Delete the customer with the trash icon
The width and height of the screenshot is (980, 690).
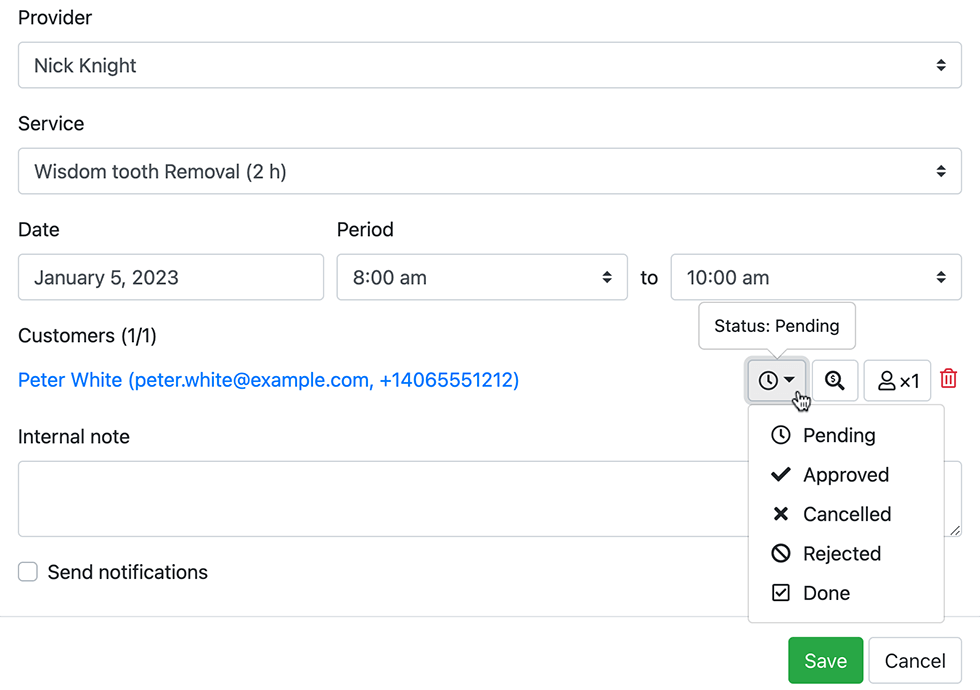(x=948, y=379)
